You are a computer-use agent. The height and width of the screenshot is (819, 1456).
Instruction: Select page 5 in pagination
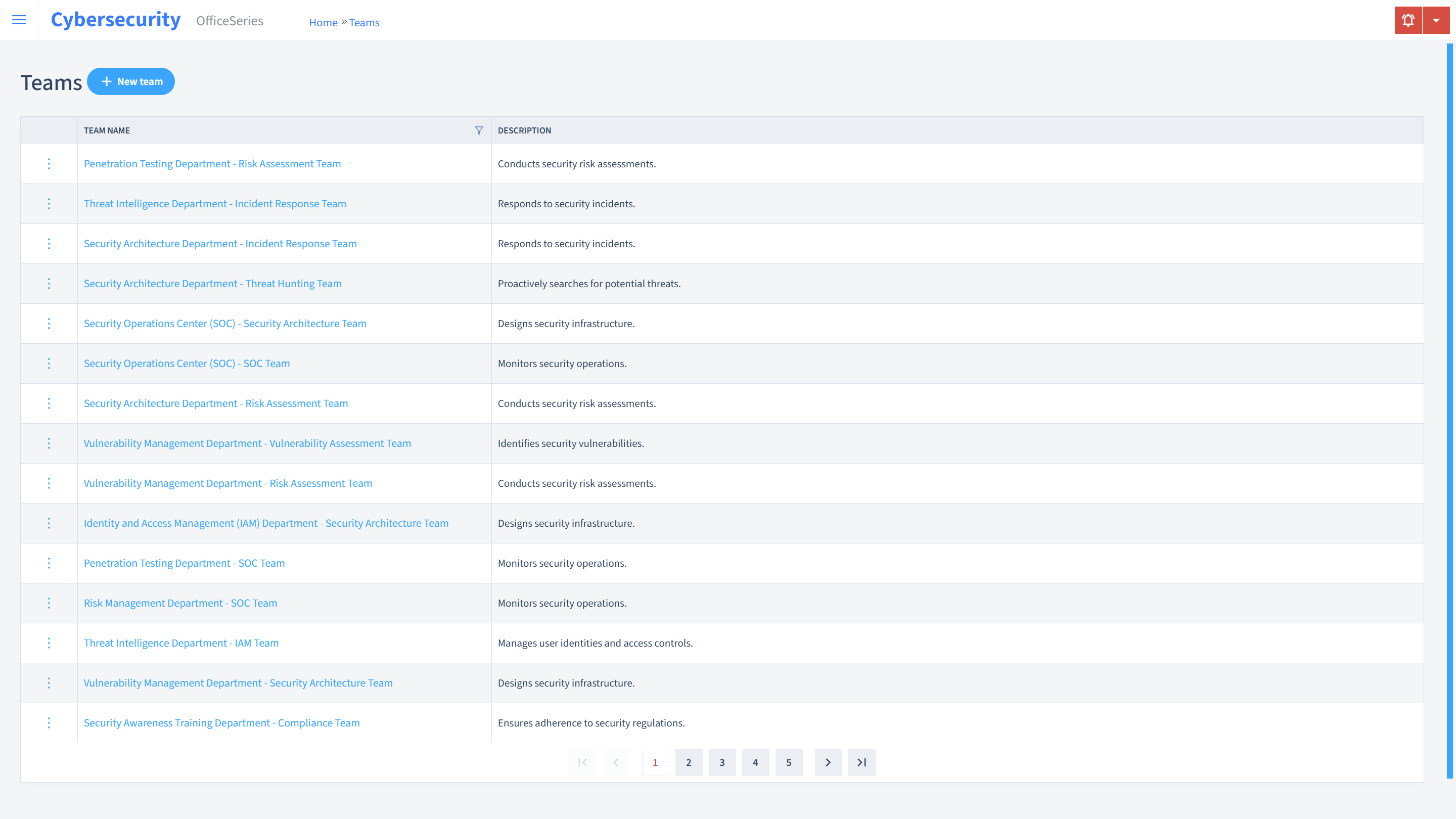point(789,762)
